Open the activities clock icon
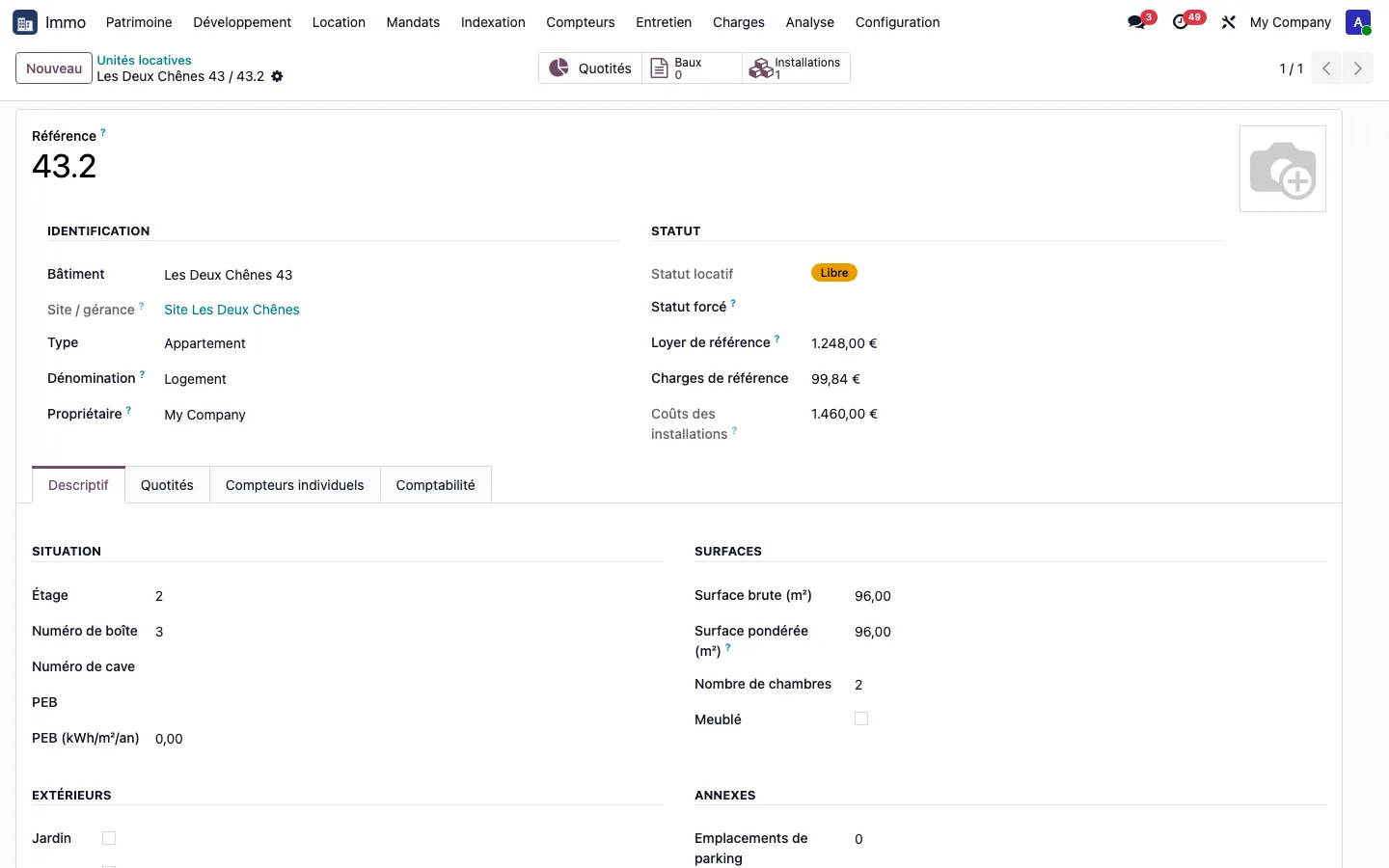The width and height of the screenshot is (1389, 868). click(1181, 22)
